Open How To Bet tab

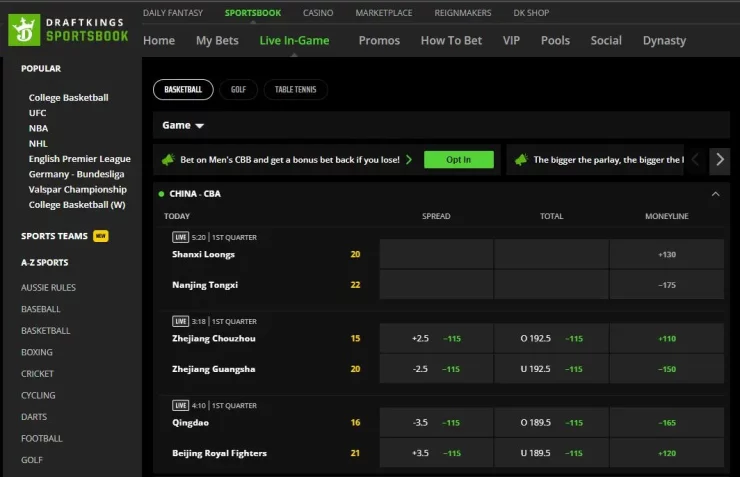[x=452, y=41]
